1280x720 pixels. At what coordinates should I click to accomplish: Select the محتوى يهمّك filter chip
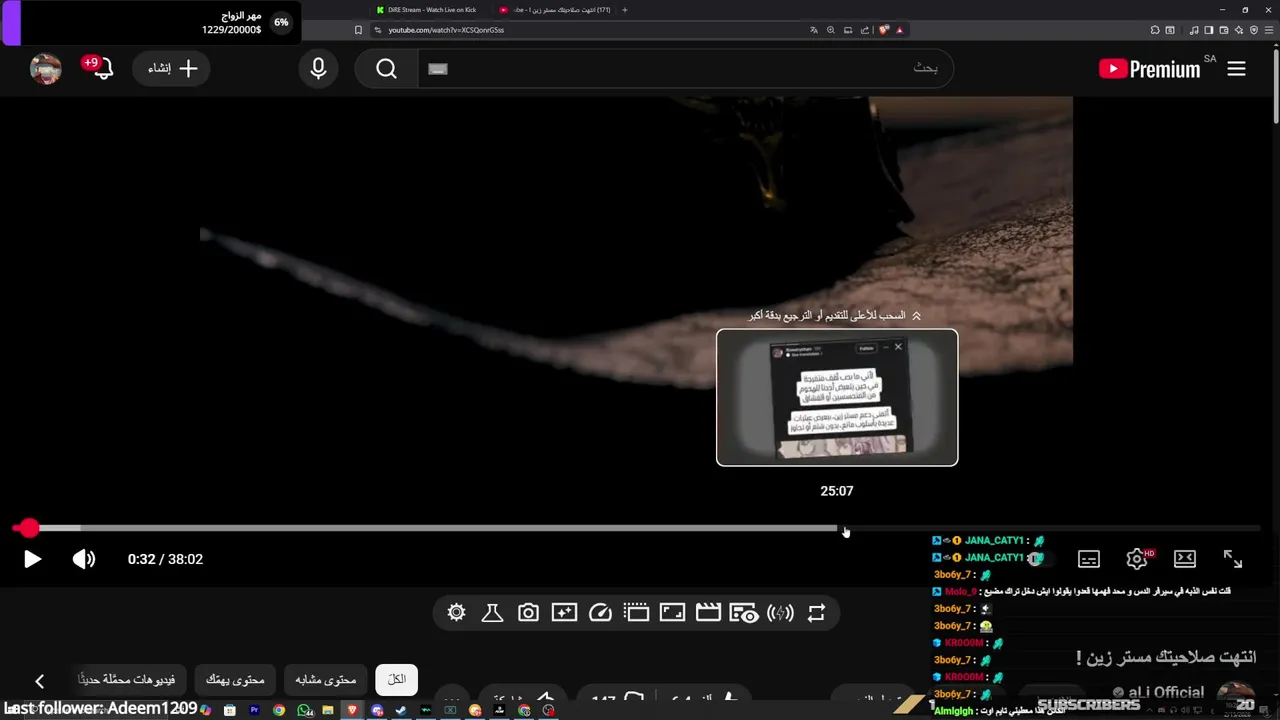235,679
